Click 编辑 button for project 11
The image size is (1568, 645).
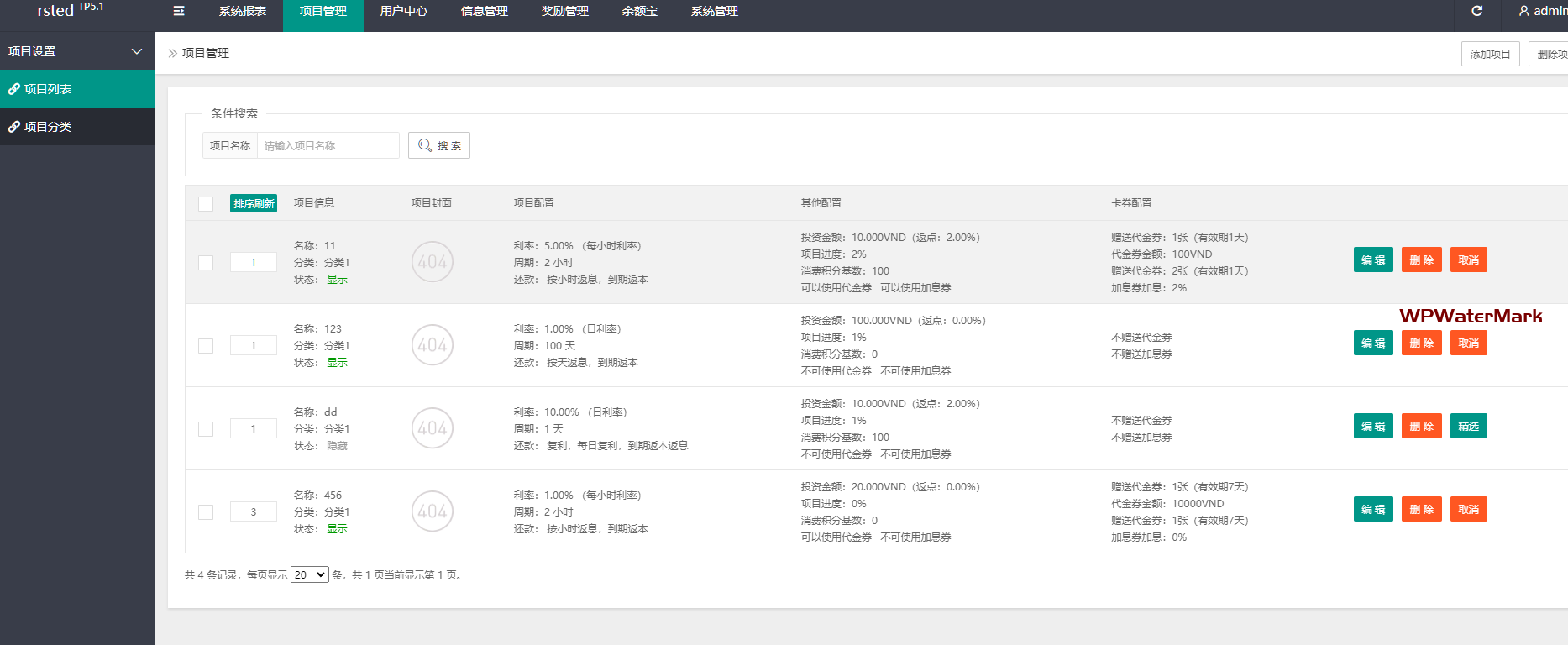pyautogui.click(x=1373, y=260)
